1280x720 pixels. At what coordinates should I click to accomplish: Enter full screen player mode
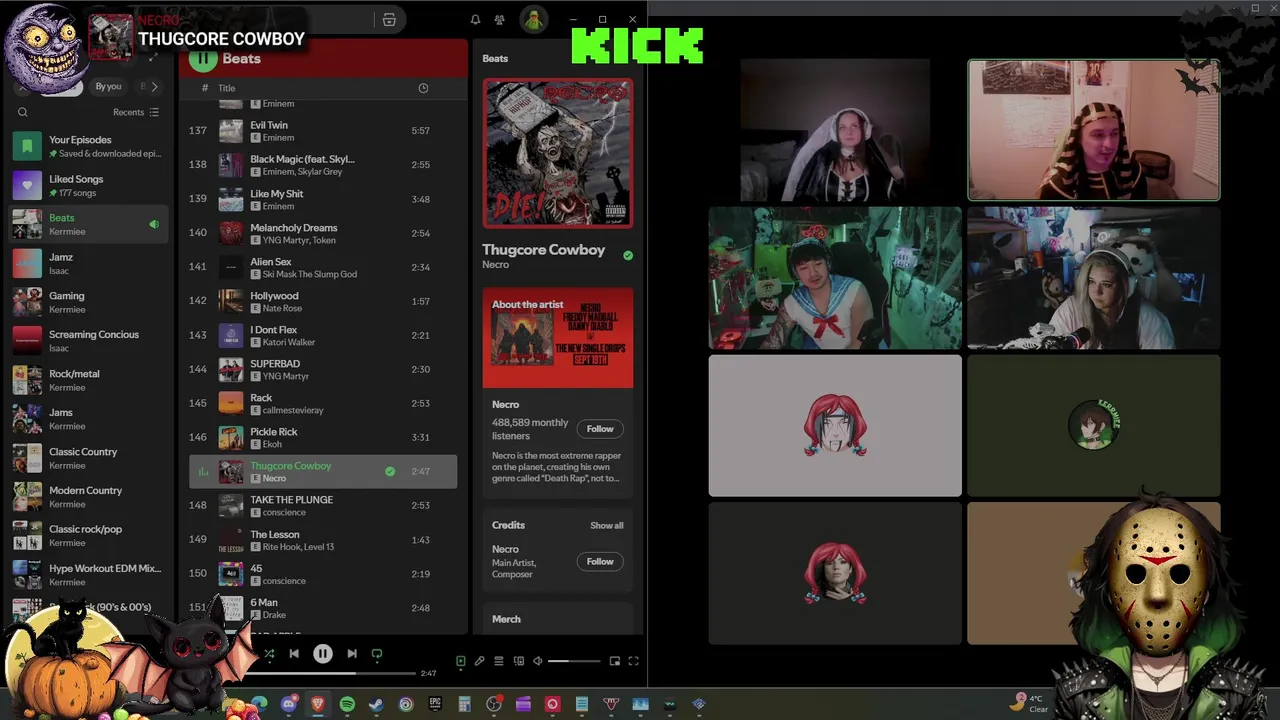coord(633,661)
